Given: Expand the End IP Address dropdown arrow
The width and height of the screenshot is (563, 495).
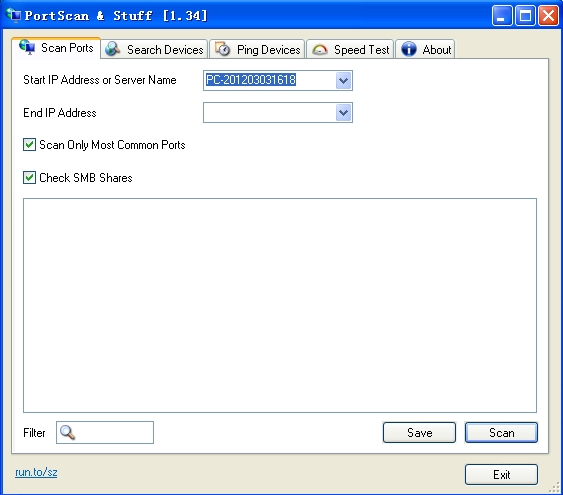Looking at the screenshot, I should [344, 113].
